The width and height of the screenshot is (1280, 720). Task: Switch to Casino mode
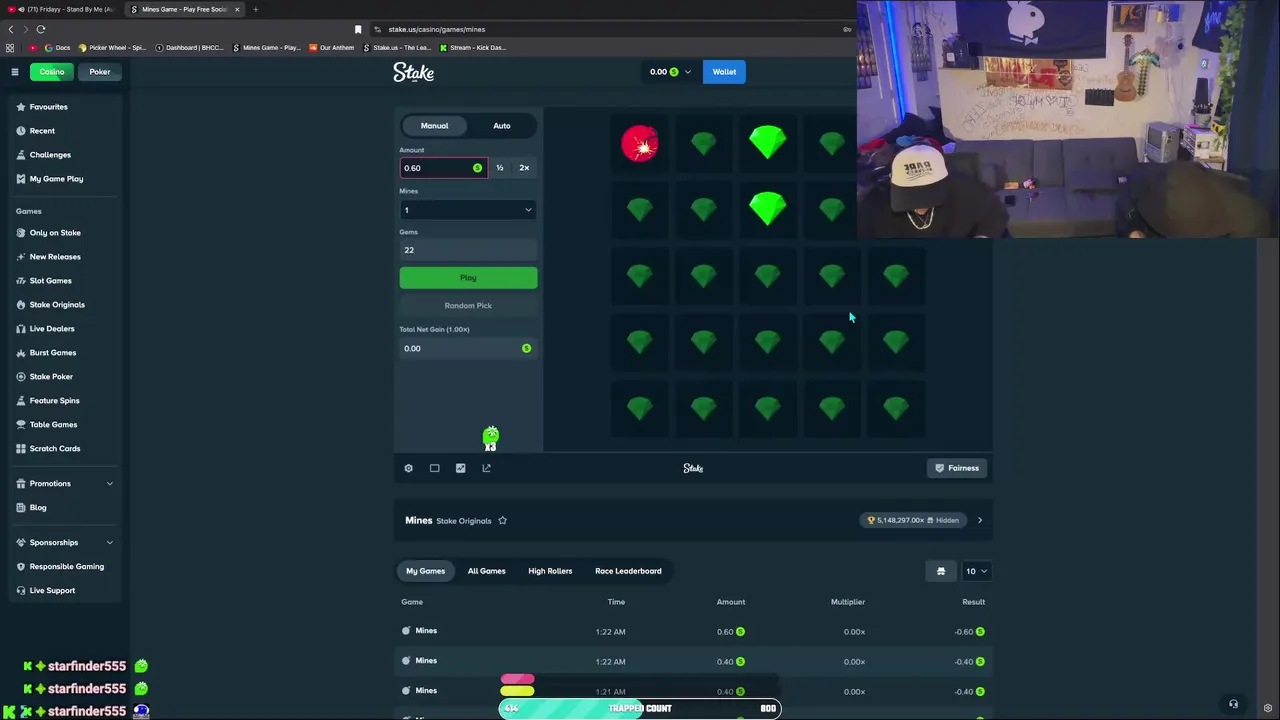52,72
